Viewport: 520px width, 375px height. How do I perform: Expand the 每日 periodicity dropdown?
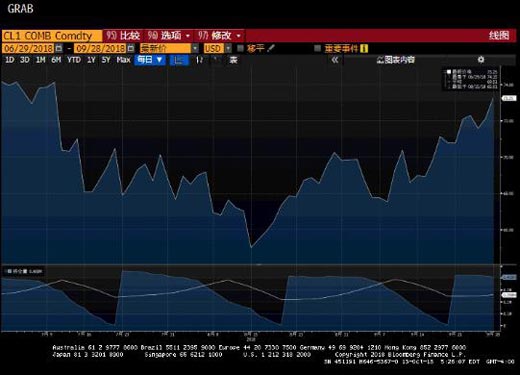(150, 60)
